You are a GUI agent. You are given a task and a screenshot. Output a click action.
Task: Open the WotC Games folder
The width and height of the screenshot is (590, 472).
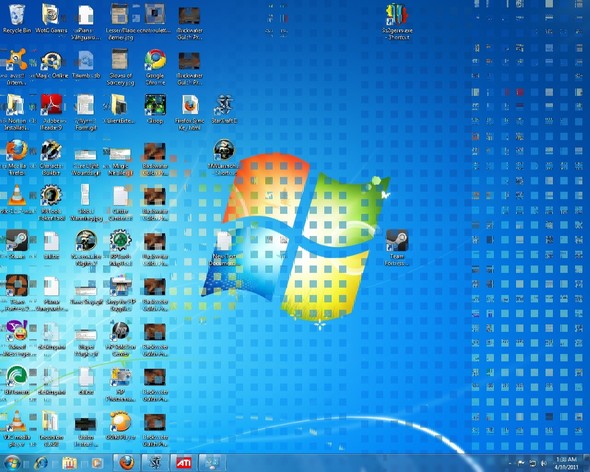(51, 18)
